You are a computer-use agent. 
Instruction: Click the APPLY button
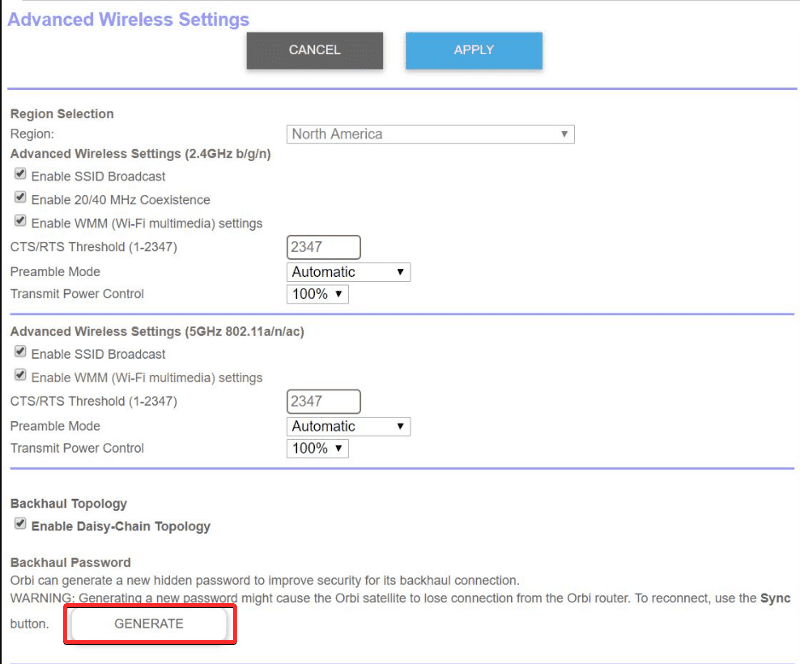473,50
